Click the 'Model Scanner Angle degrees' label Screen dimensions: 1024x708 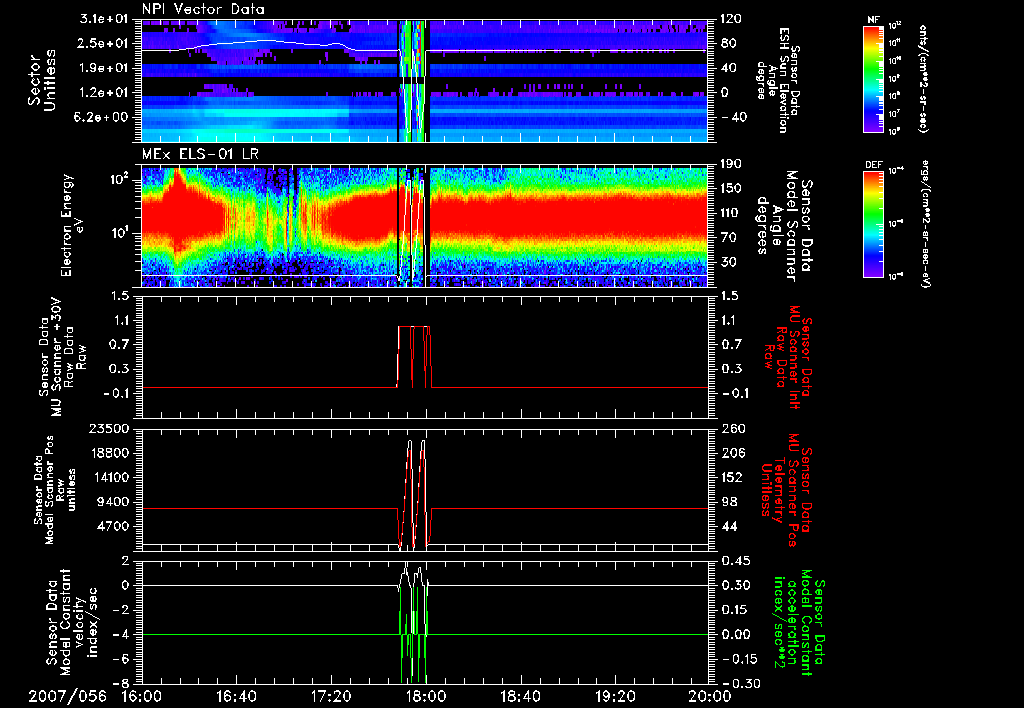pyautogui.click(x=784, y=227)
